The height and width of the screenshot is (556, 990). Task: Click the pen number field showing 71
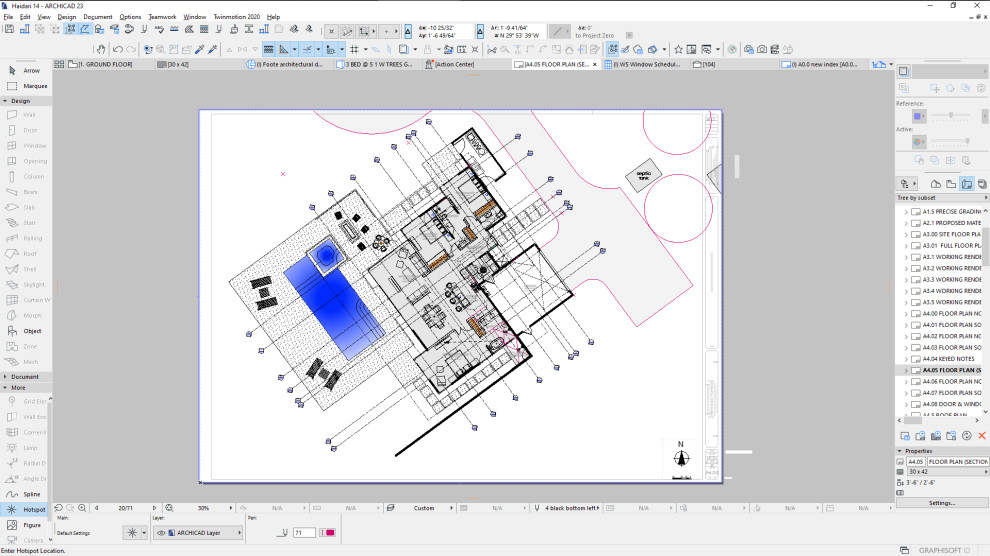tap(304, 533)
